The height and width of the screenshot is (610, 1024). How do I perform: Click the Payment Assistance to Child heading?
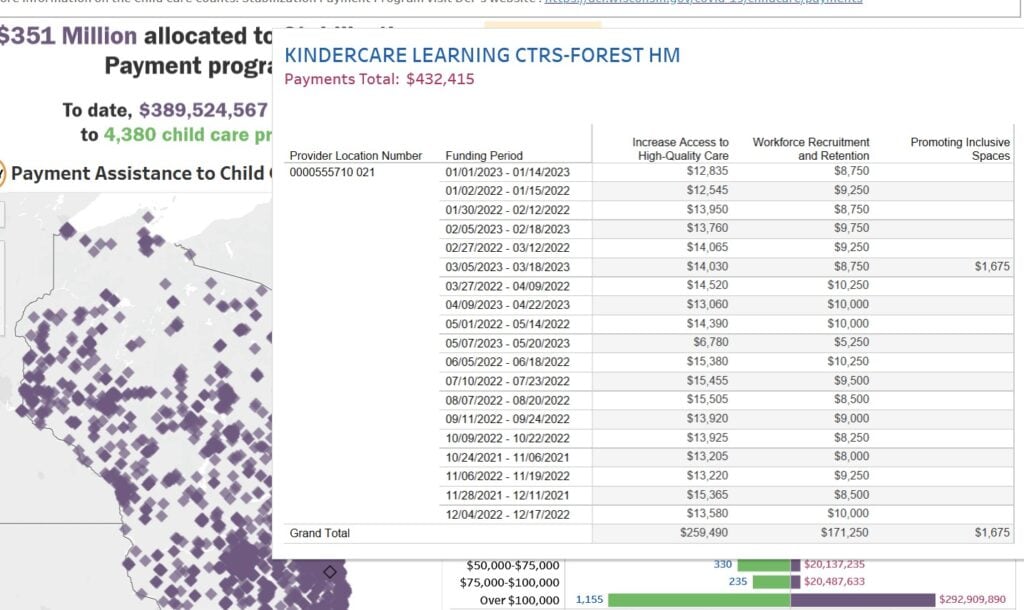[138, 173]
